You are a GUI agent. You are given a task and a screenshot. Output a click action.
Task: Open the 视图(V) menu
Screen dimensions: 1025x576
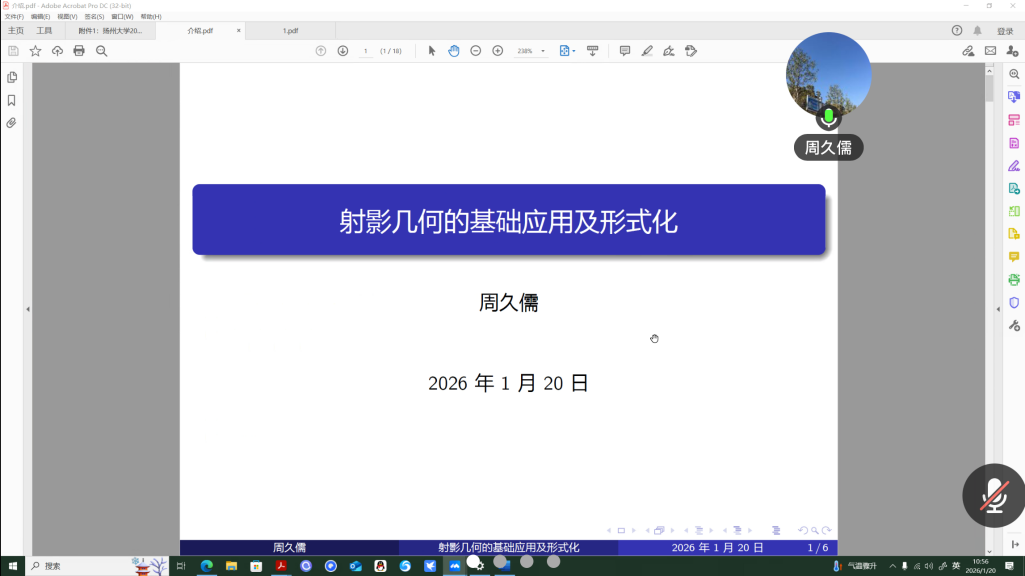[67, 17]
